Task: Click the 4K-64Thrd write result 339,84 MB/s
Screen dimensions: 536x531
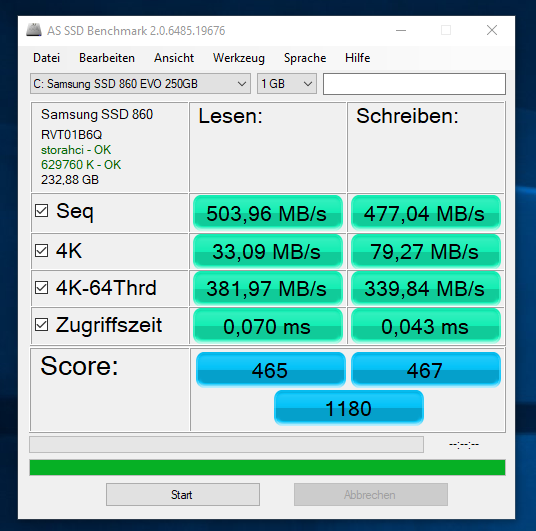Action: 426,288
